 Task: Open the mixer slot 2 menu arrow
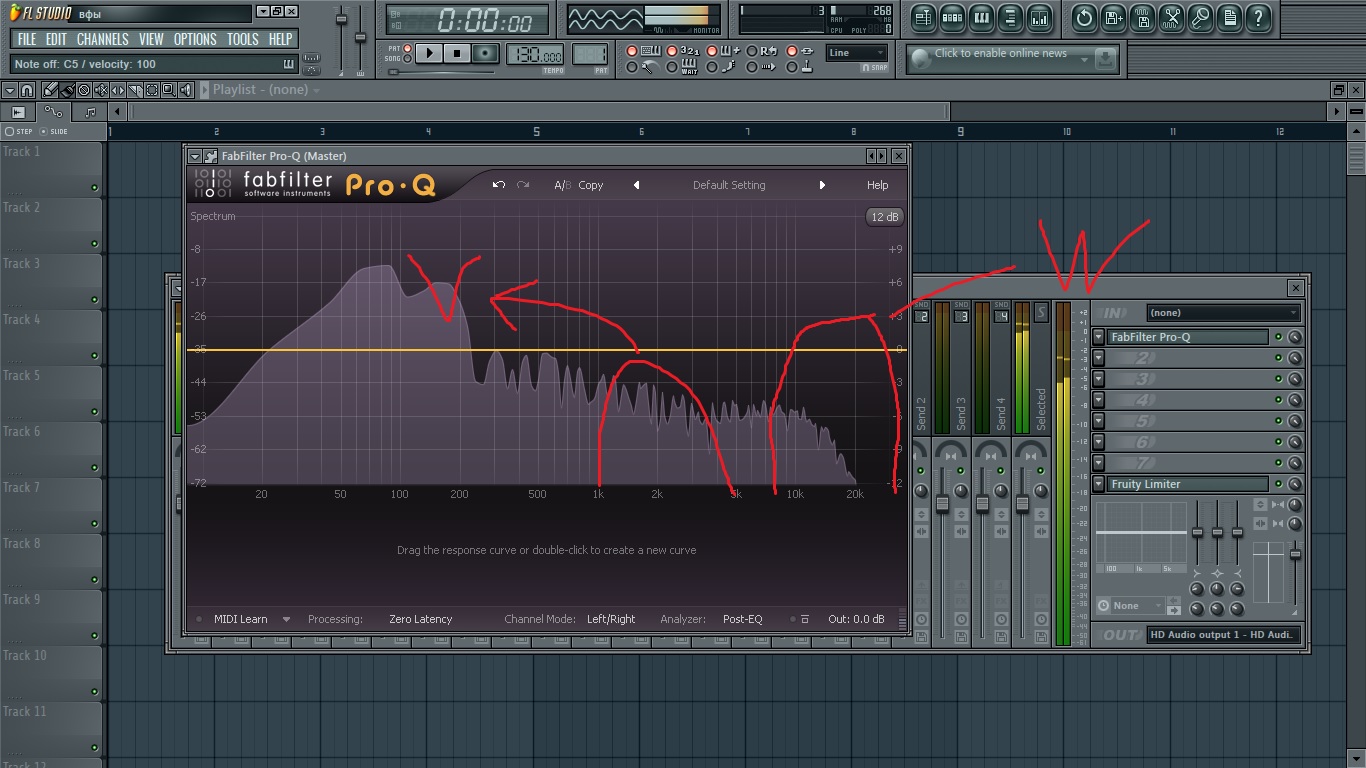coord(1098,358)
